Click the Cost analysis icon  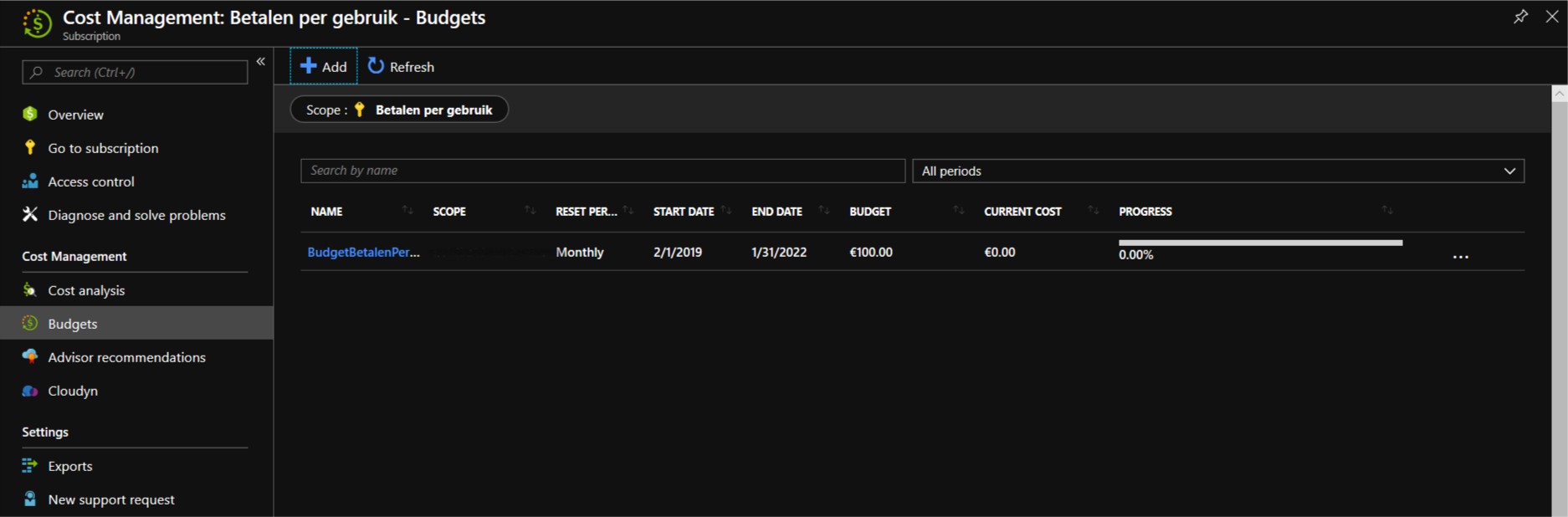[30, 290]
